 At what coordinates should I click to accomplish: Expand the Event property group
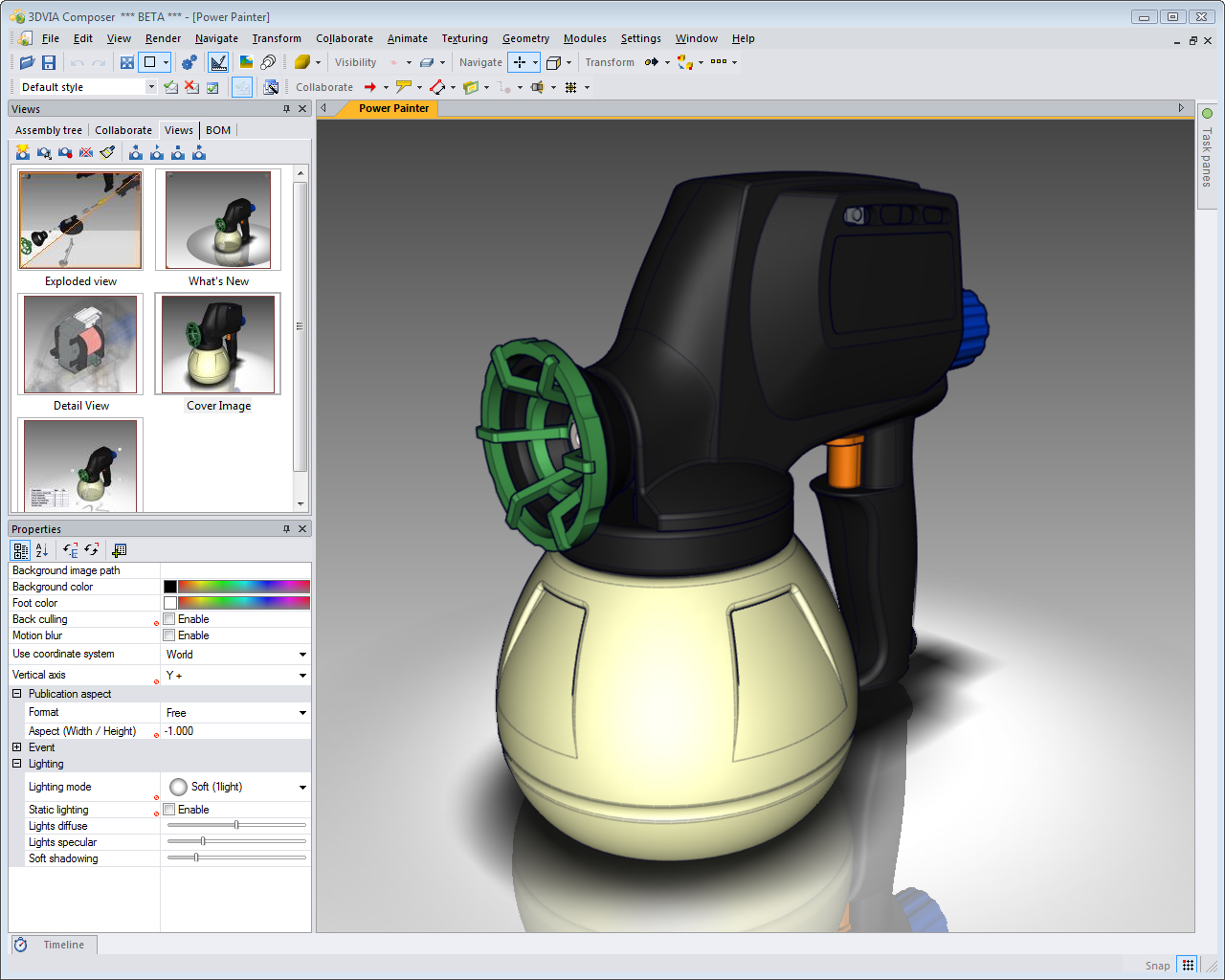pos(17,747)
